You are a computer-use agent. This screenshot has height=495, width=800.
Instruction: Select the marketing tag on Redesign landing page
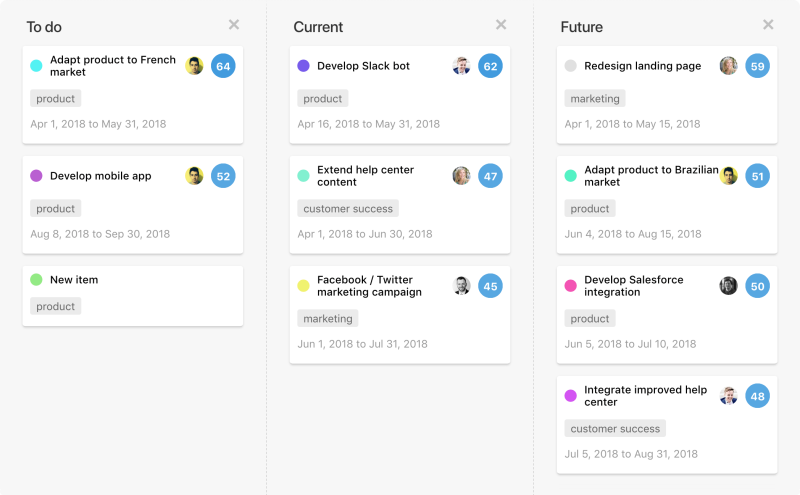tap(595, 99)
